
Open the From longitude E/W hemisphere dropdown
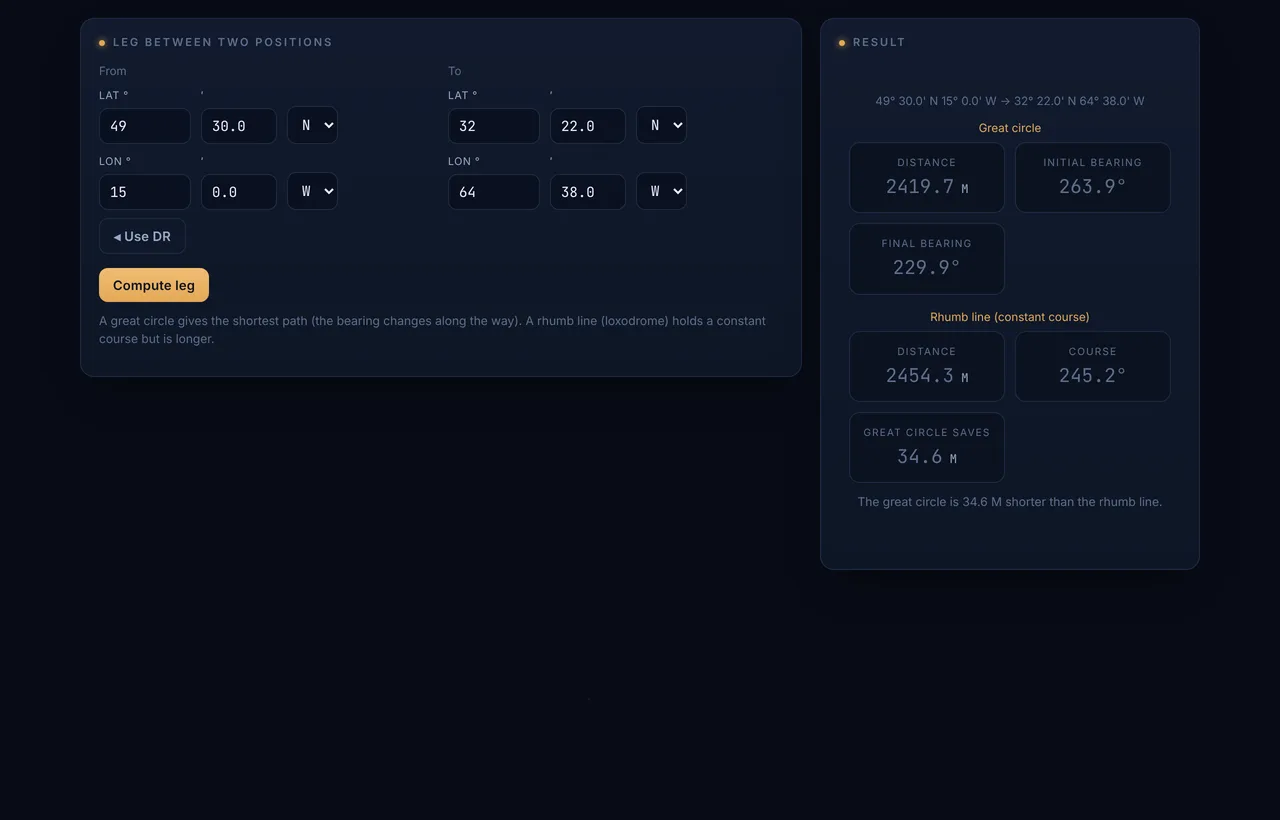pyautogui.click(x=312, y=191)
